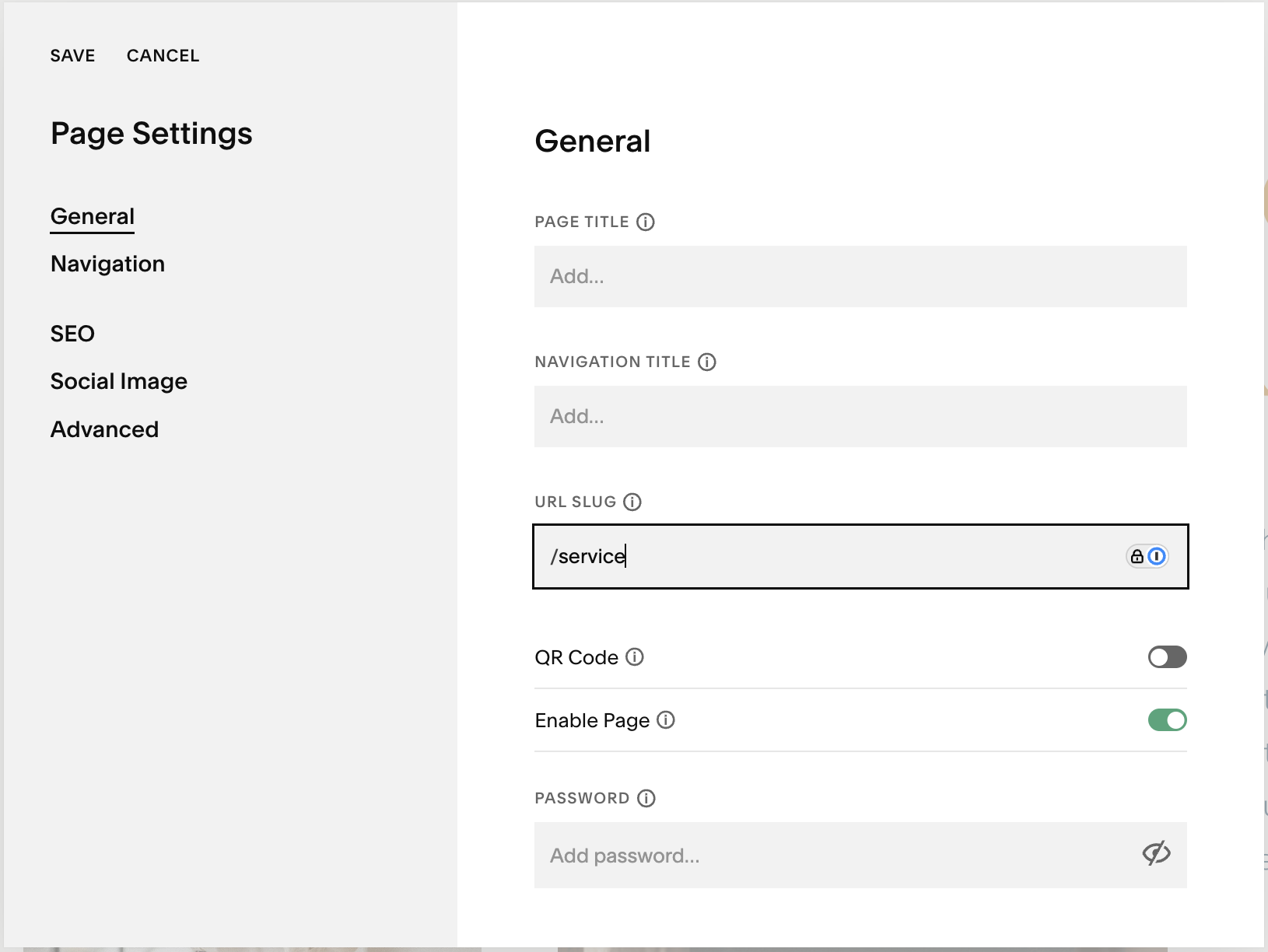1268x952 pixels.
Task: Focus the Navigation Title input field
Action: 860,417
